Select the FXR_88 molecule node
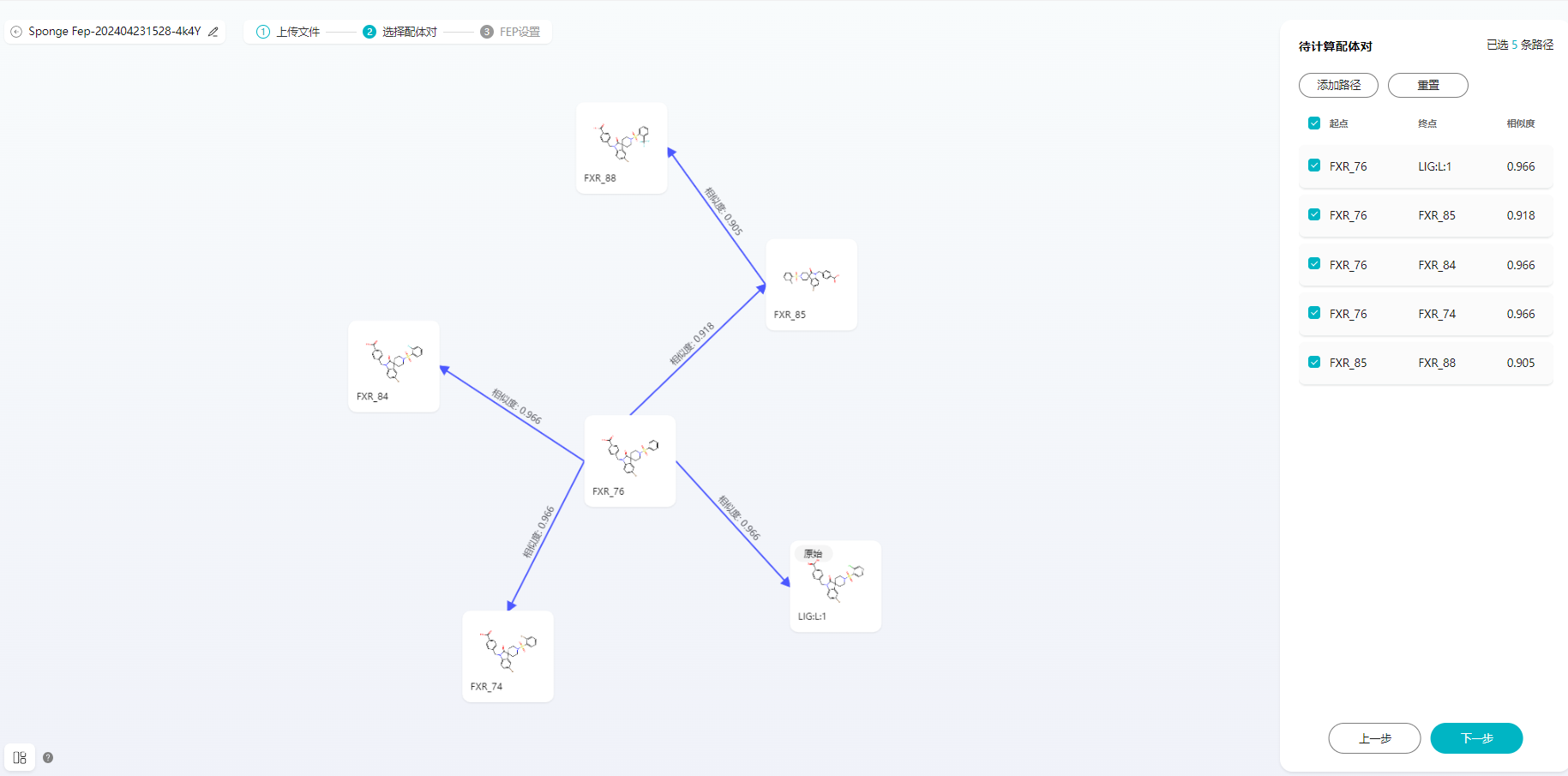Viewport: 1568px width, 776px height. 622,148
